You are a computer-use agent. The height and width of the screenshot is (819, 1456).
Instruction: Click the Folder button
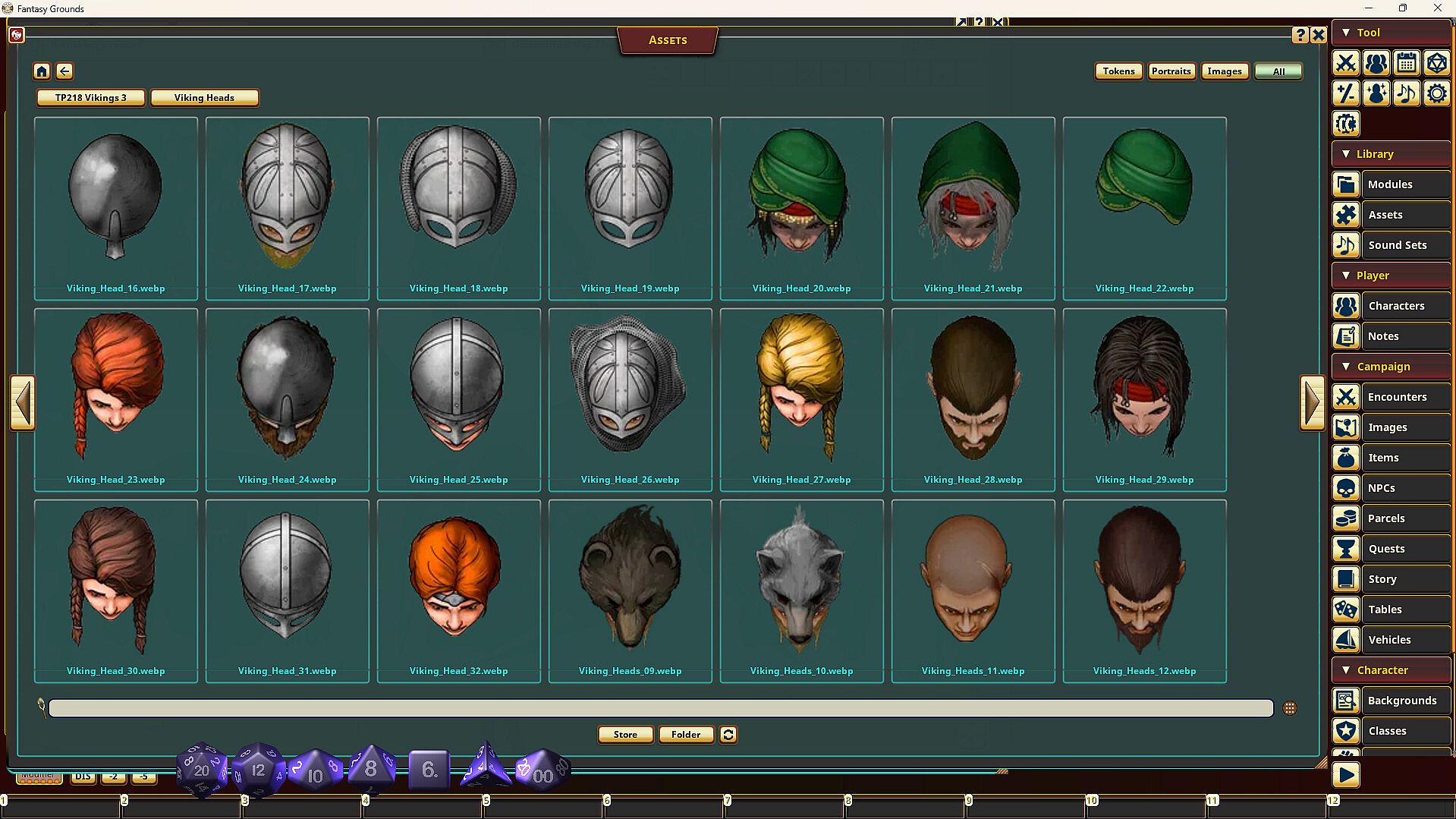point(686,735)
